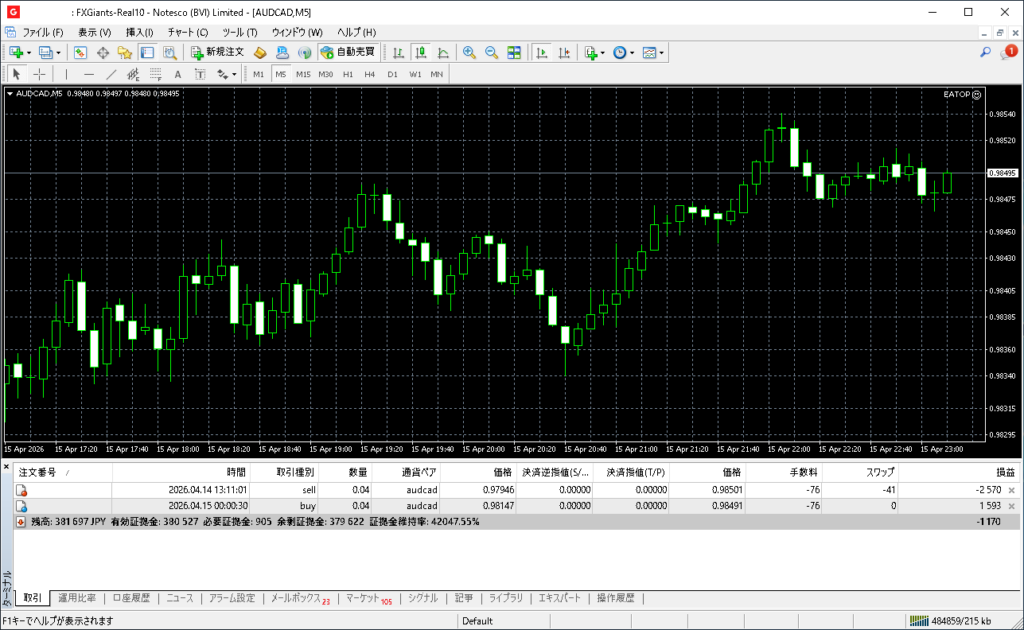
Task: Expand the indicators list dropdown
Action: [x=603, y=52]
